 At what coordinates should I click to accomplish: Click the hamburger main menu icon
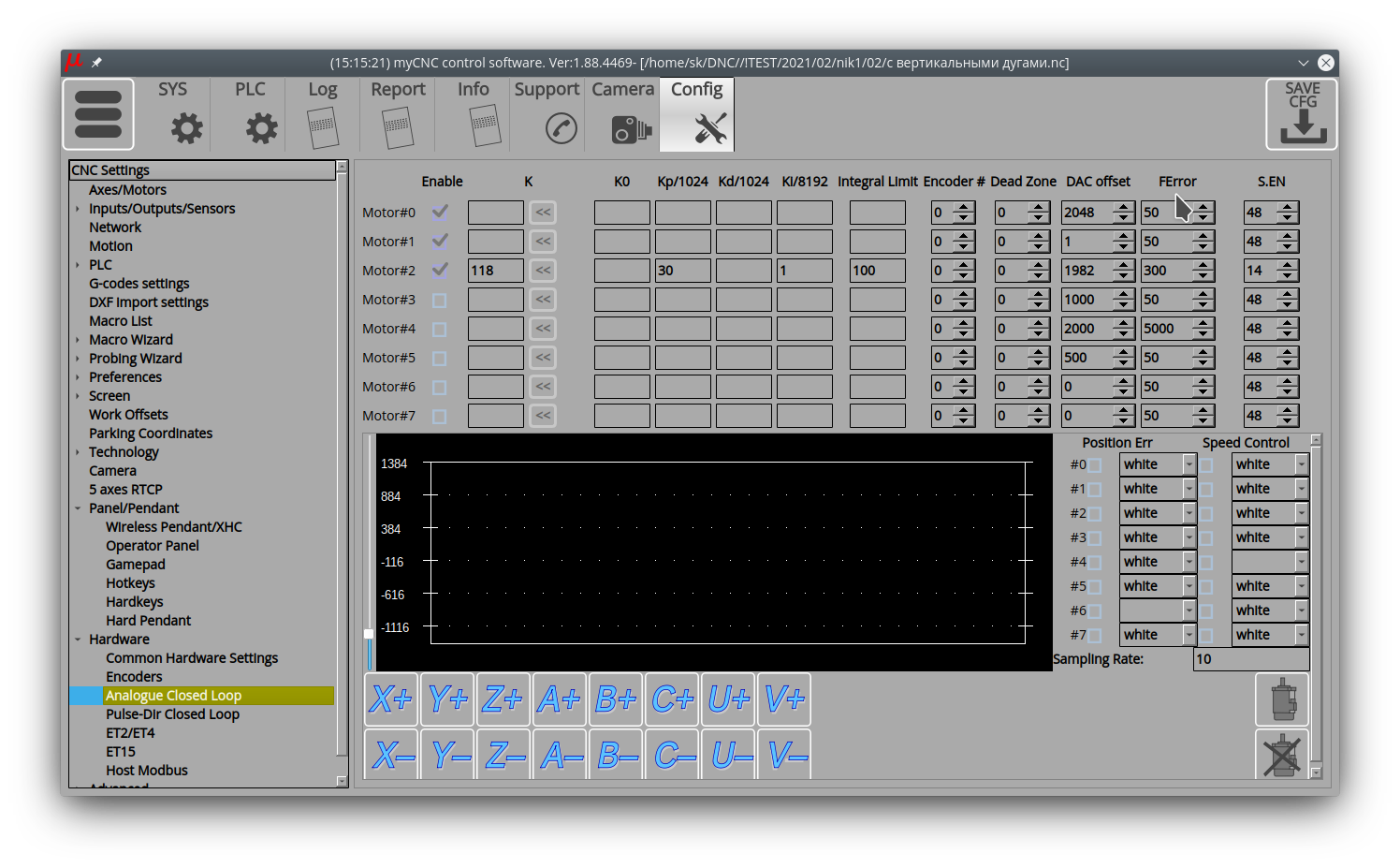98,114
